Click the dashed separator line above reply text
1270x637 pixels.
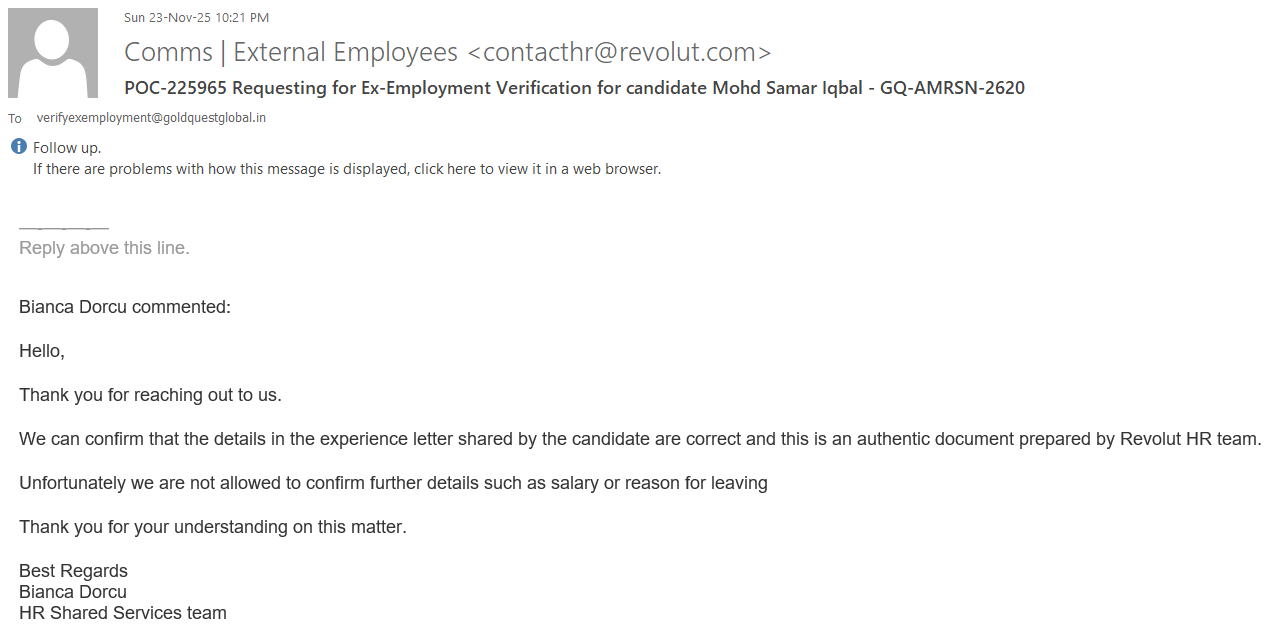pos(64,229)
